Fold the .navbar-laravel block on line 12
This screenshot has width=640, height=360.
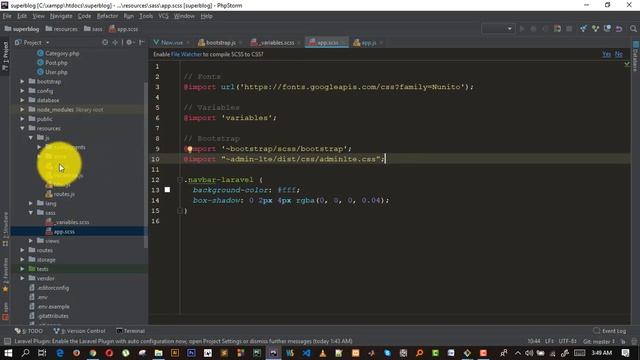pyautogui.click(x=180, y=180)
